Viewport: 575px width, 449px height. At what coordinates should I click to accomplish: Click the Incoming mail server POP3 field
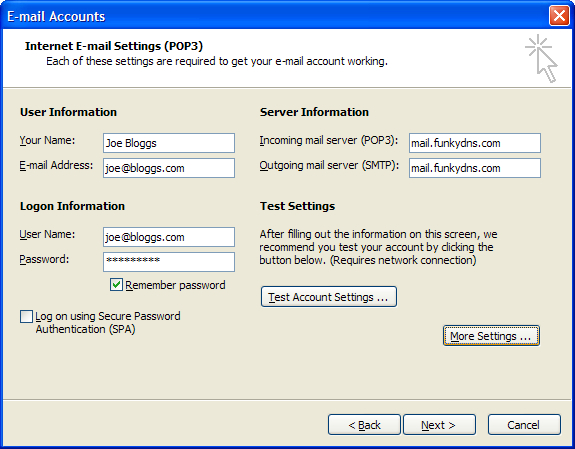coord(475,143)
